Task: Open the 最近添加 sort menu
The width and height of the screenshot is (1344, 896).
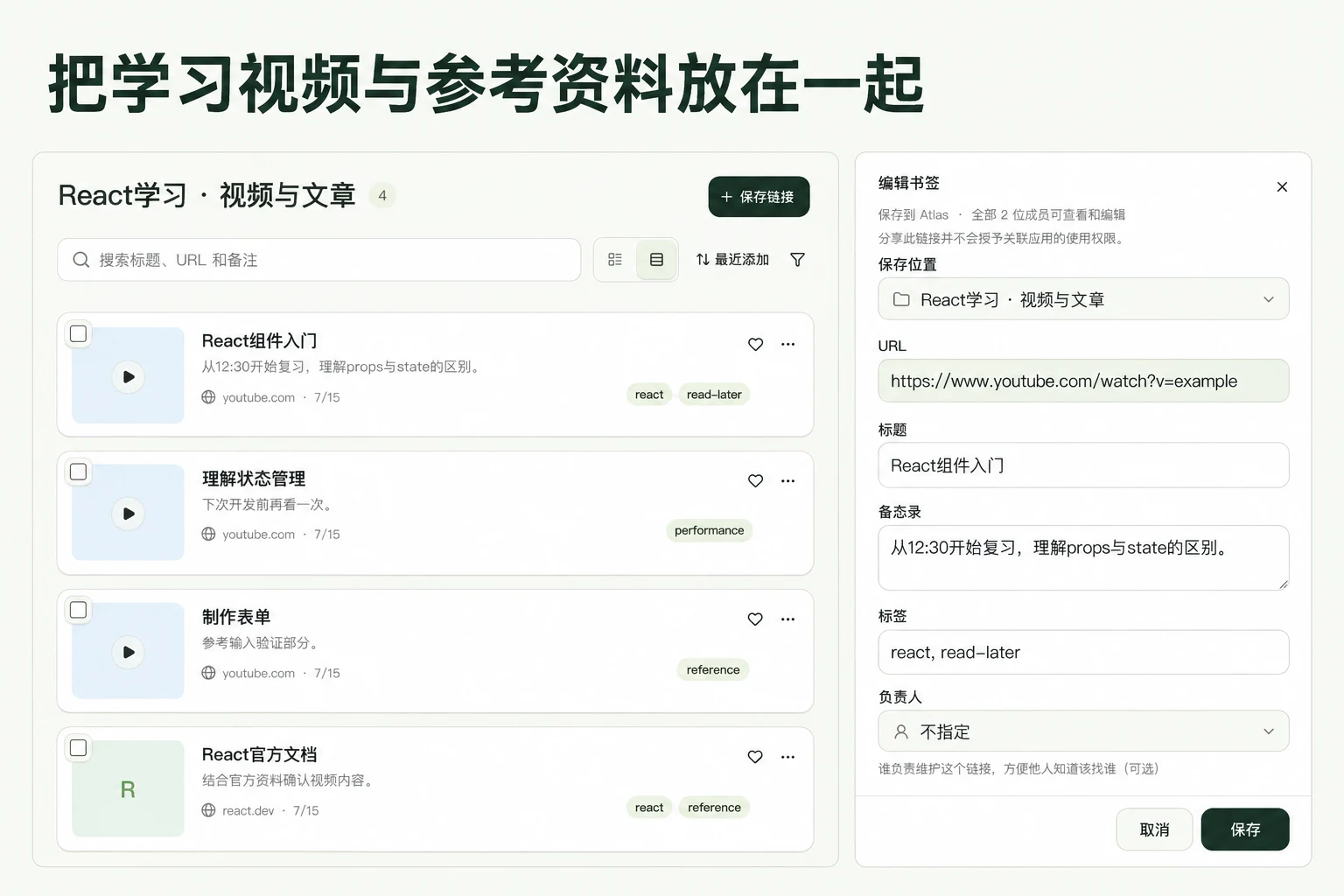Action: pos(732,260)
